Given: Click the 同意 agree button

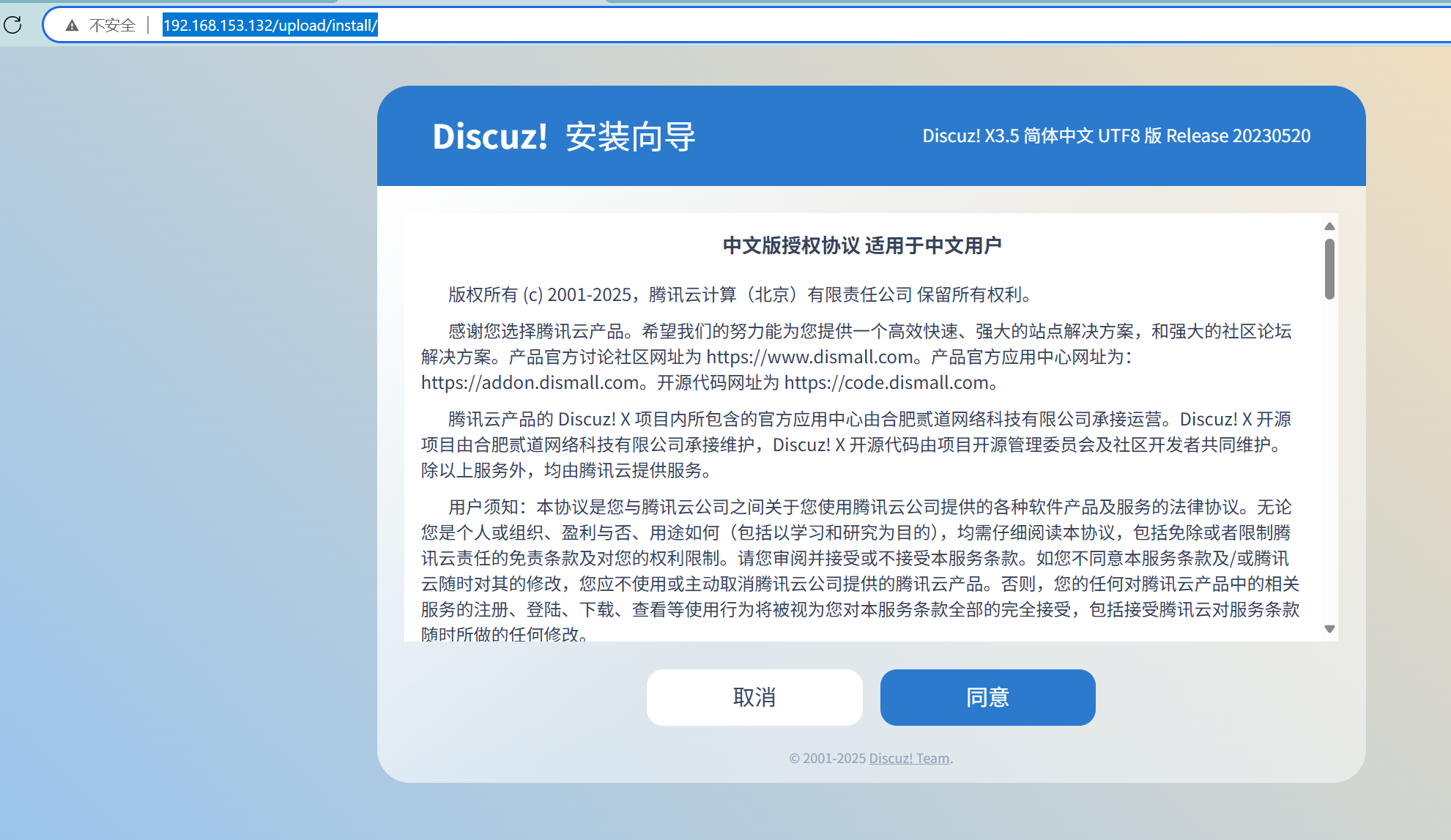Looking at the screenshot, I should click(x=987, y=697).
